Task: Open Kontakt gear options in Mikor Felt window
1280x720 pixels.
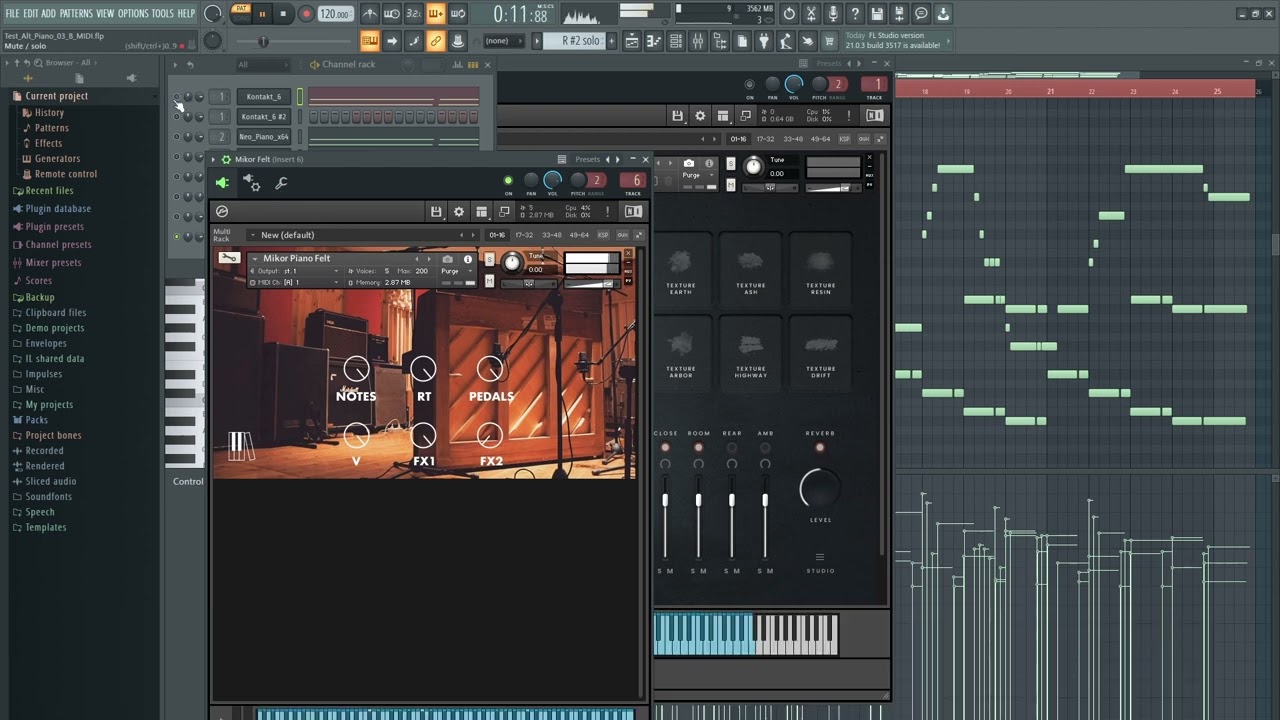Action: tap(459, 212)
